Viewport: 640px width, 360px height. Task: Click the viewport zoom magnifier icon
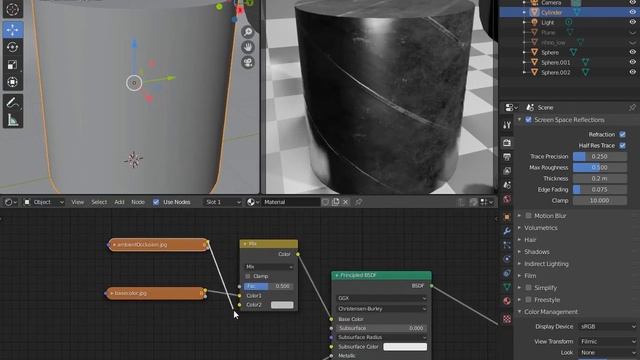(x=248, y=32)
